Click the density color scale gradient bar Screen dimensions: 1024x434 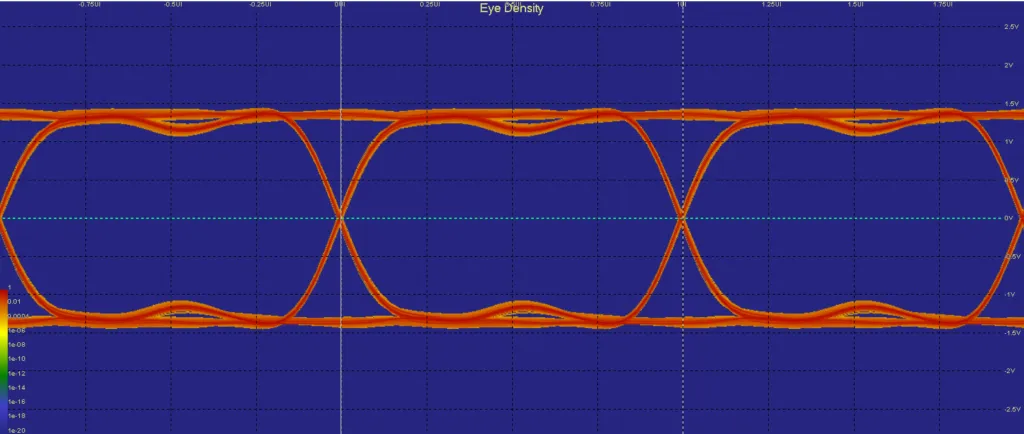click(x=4, y=360)
